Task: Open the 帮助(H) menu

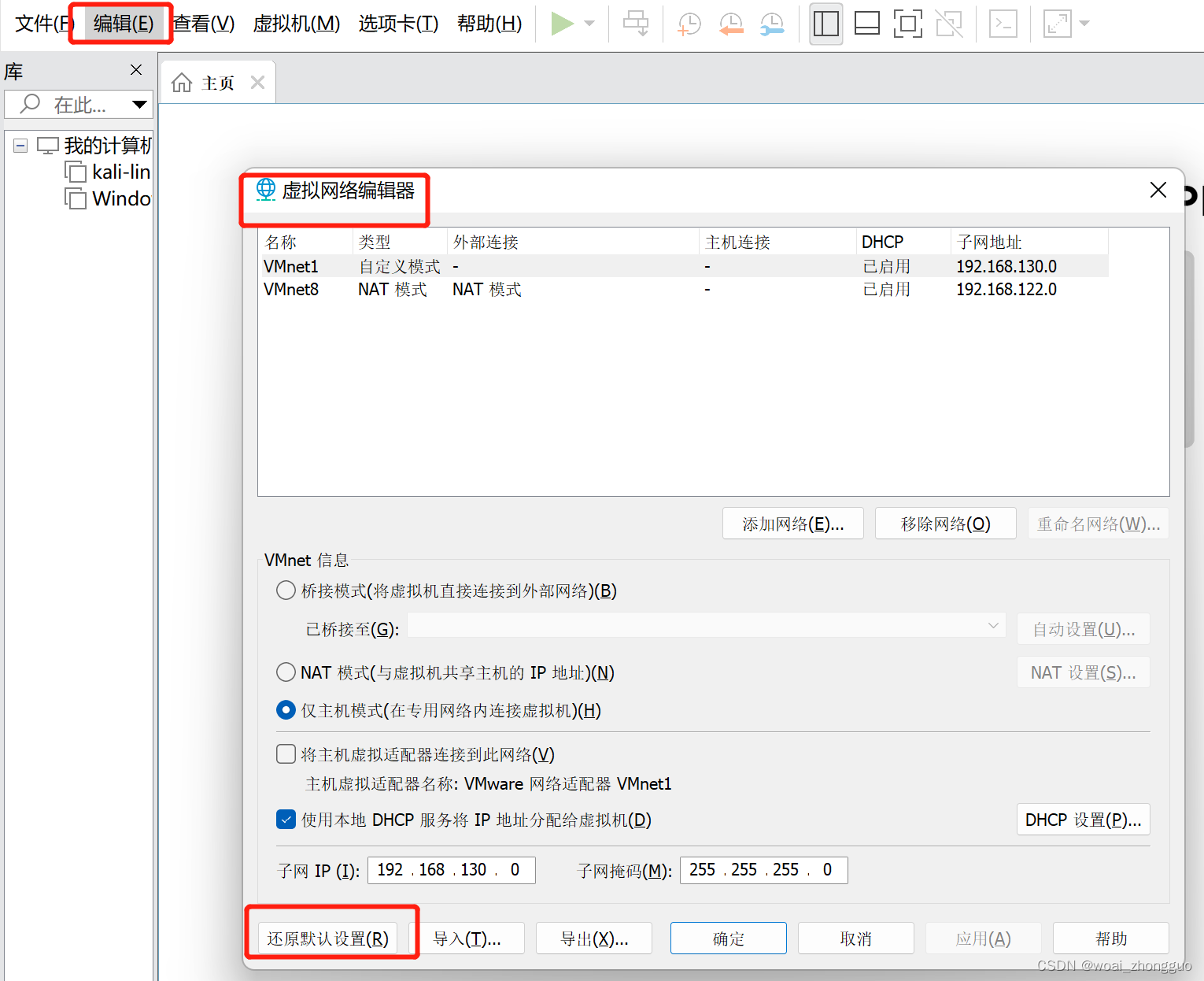Action: (489, 24)
